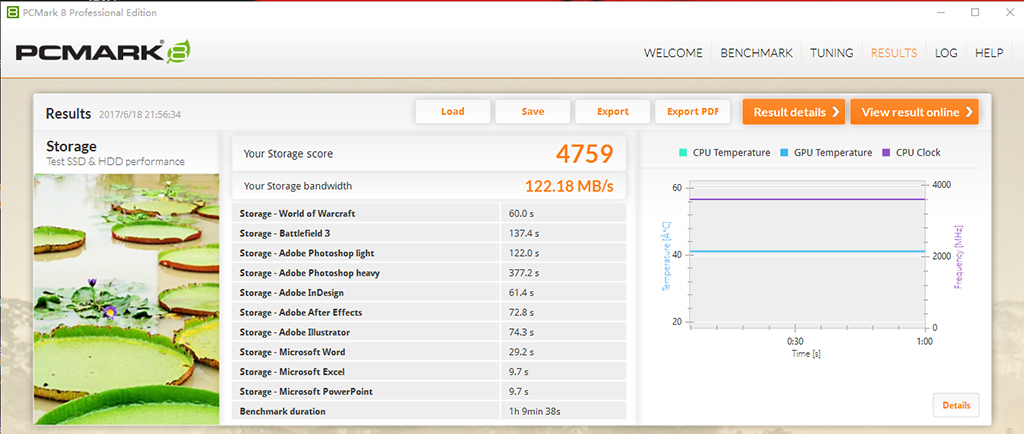Select Storage - Adobe InDesign row

tap(429, 292)
